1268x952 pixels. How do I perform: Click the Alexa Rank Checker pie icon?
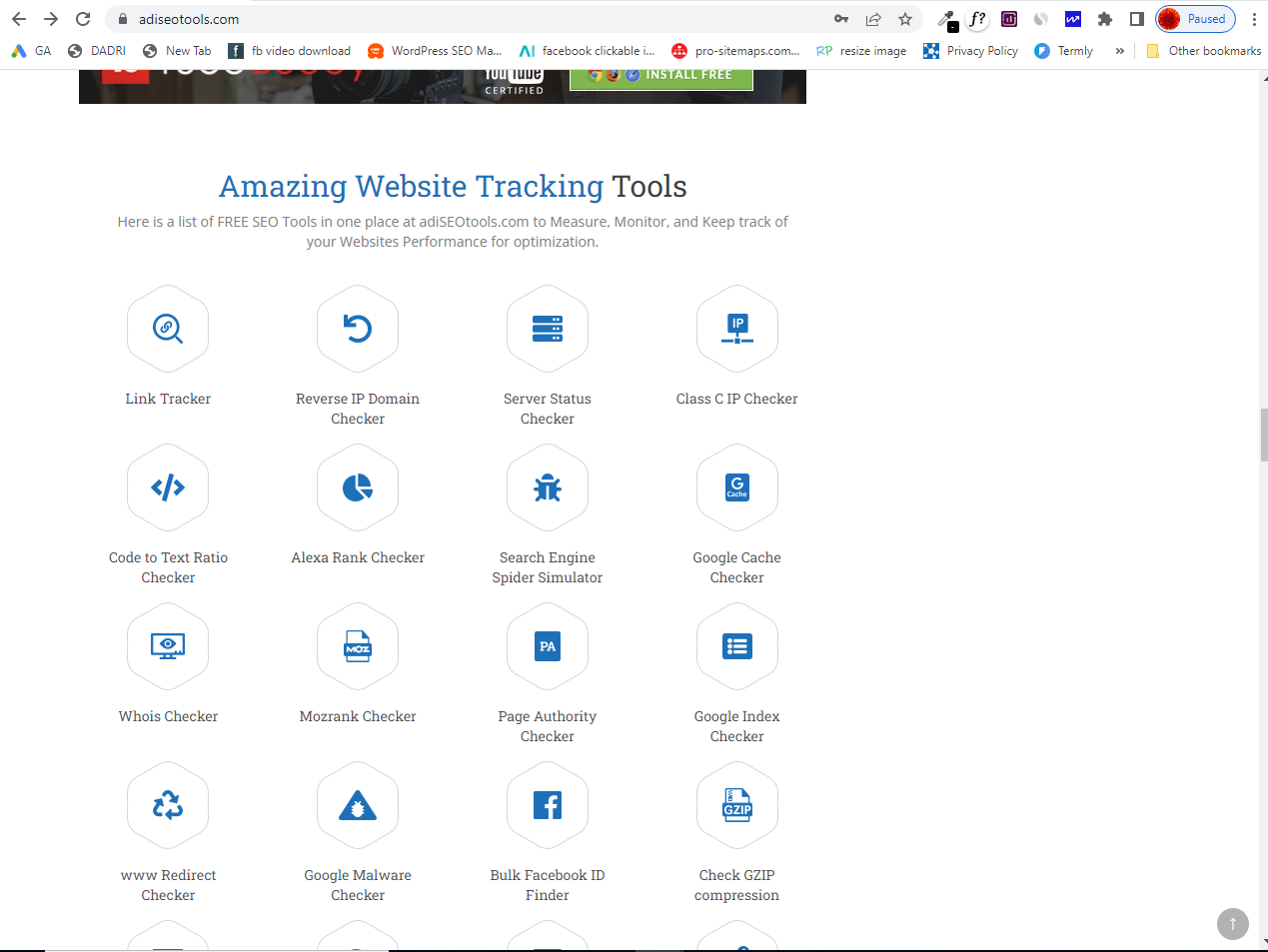pyautogui.click(x=358, y=487)
